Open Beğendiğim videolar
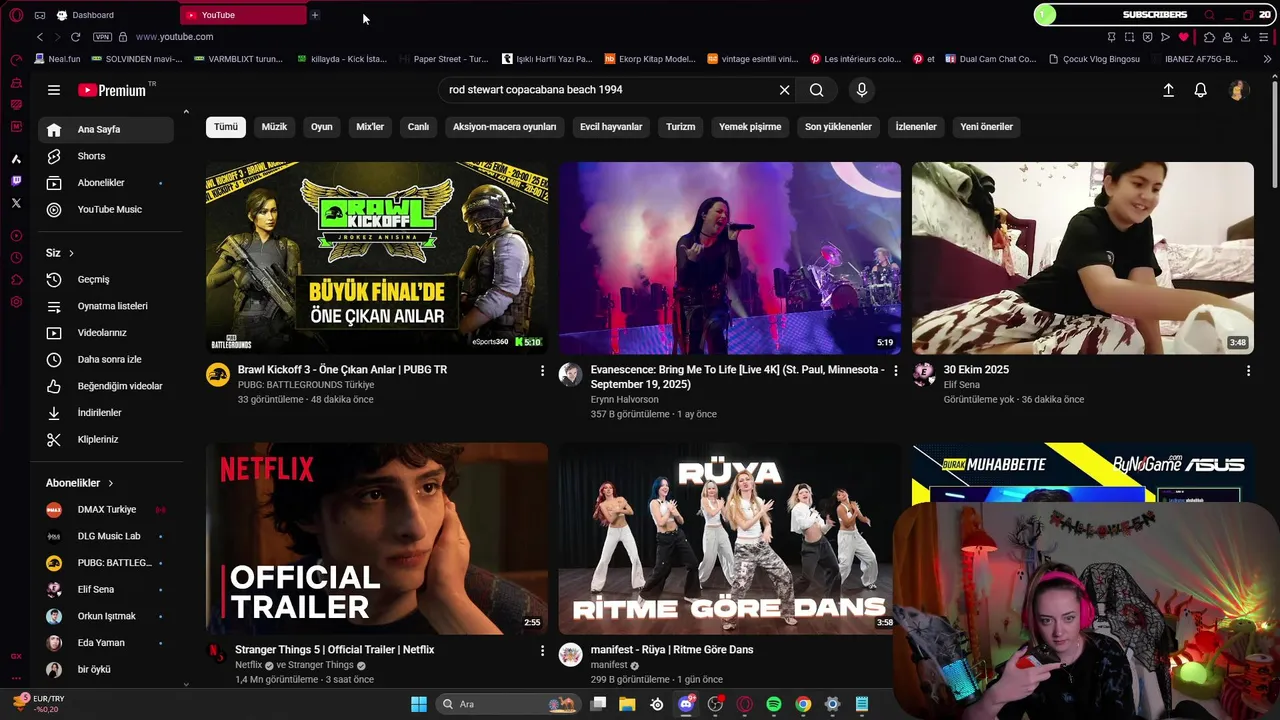Viewport: 1280px width, 720px height. (x=106, y=386)
